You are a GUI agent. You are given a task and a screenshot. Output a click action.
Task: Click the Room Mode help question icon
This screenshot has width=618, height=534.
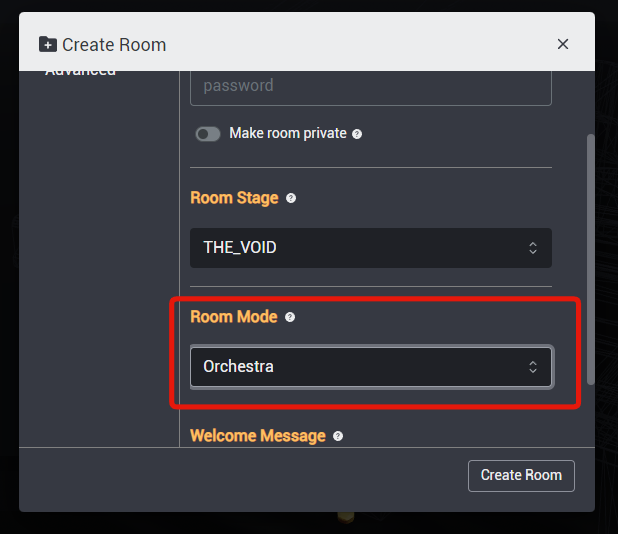click(x=290, y=317)
